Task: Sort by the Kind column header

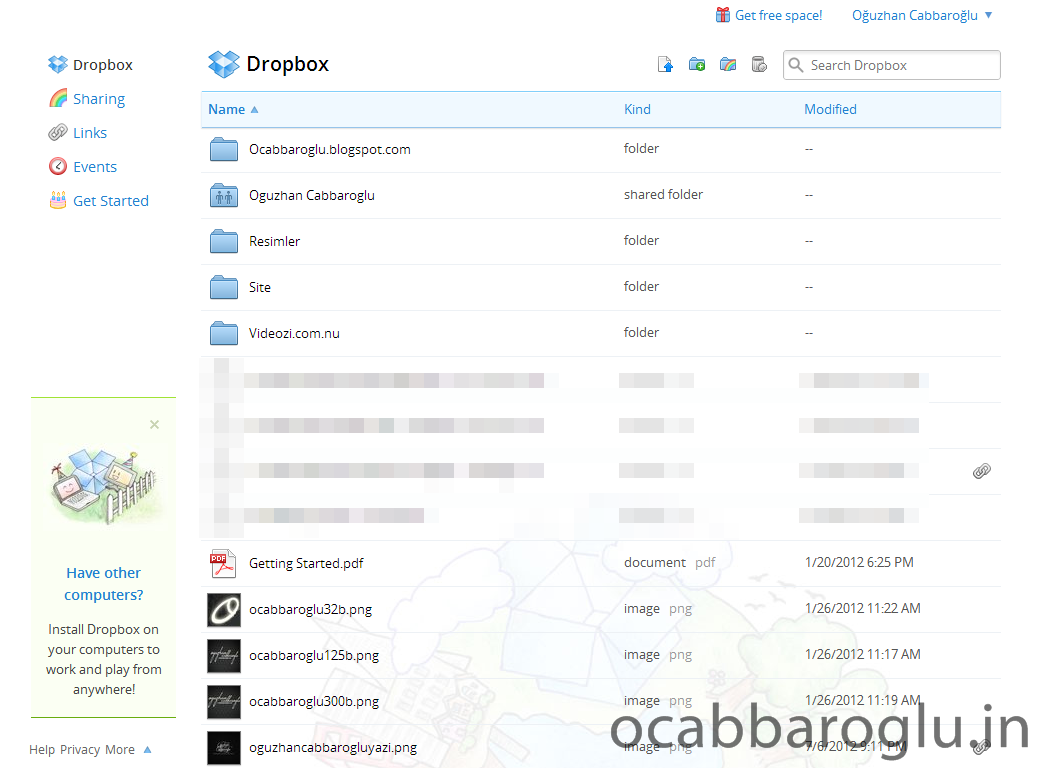Action: click(637, 109)
